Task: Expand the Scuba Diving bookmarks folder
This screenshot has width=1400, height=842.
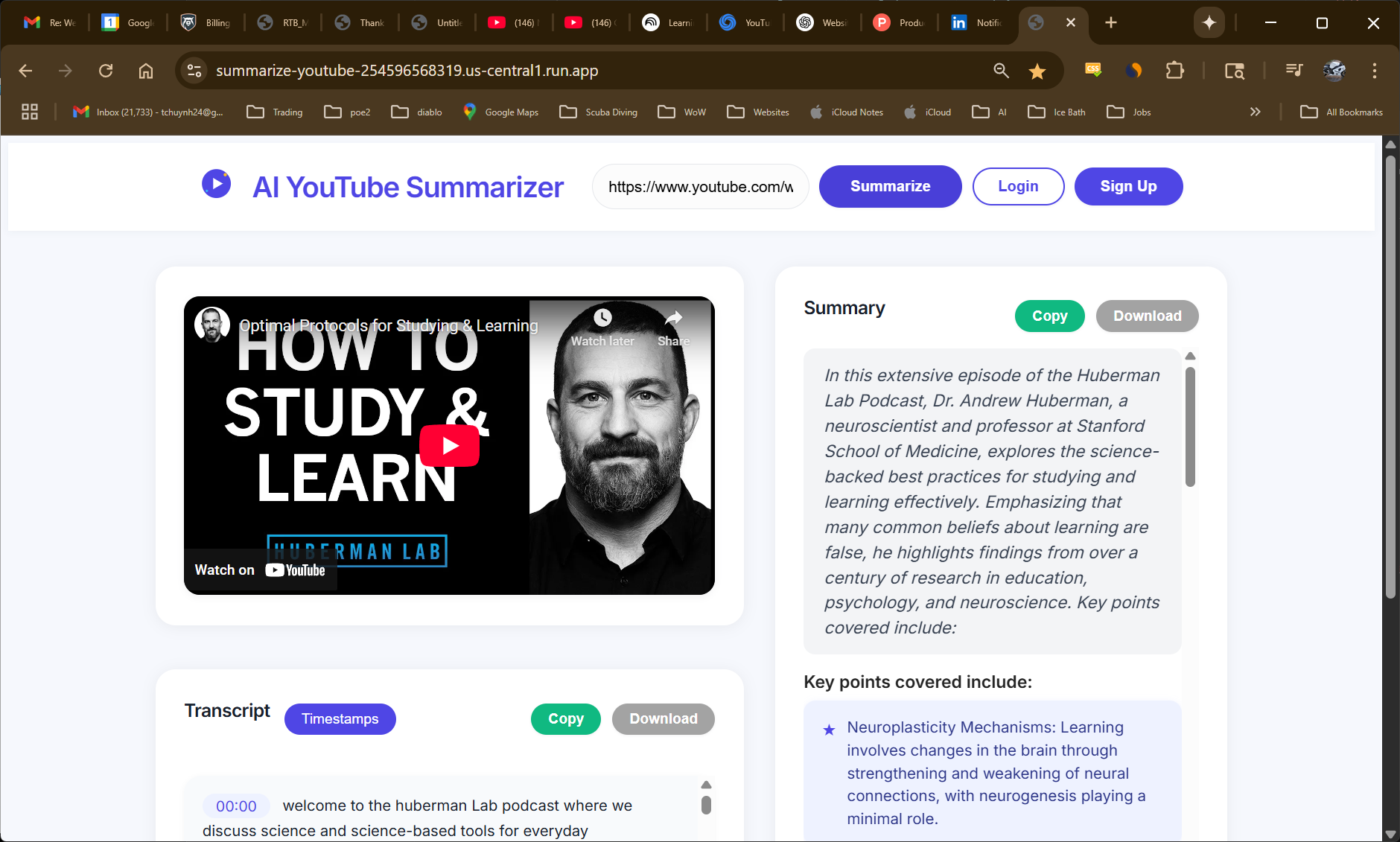Action: 599,112
